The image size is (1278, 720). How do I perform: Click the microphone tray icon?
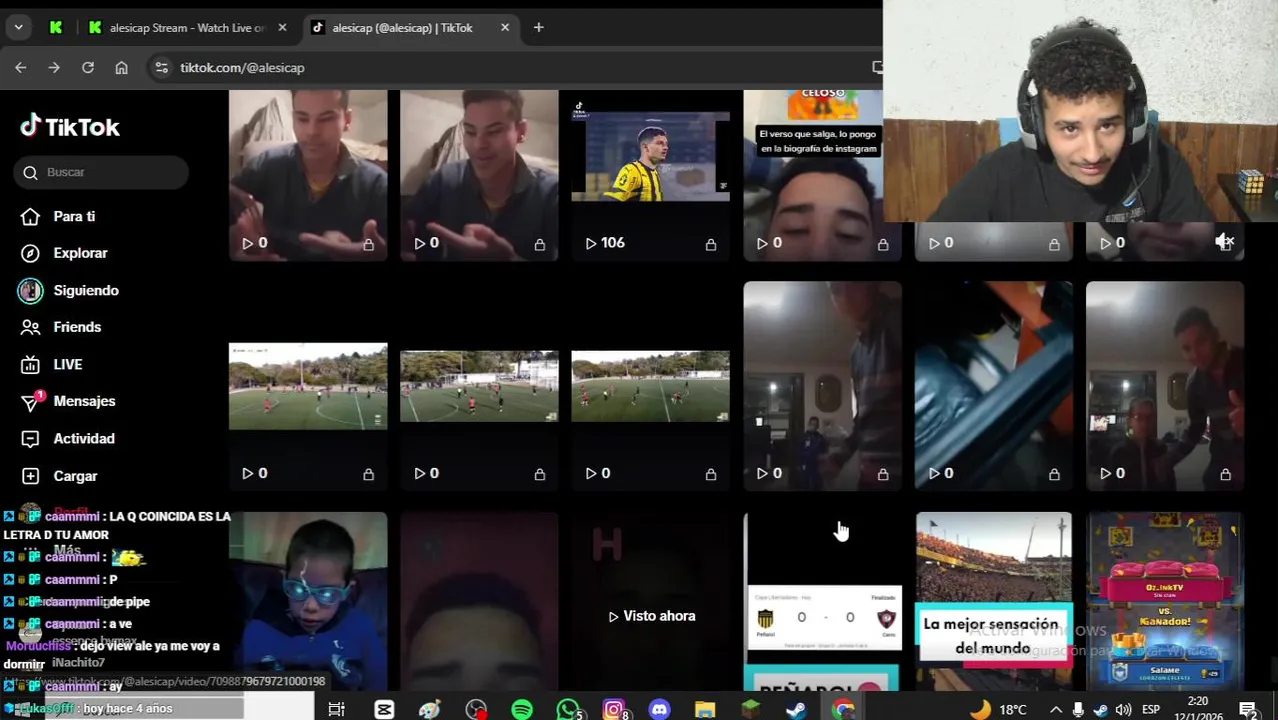click(x=1078, y=709)
